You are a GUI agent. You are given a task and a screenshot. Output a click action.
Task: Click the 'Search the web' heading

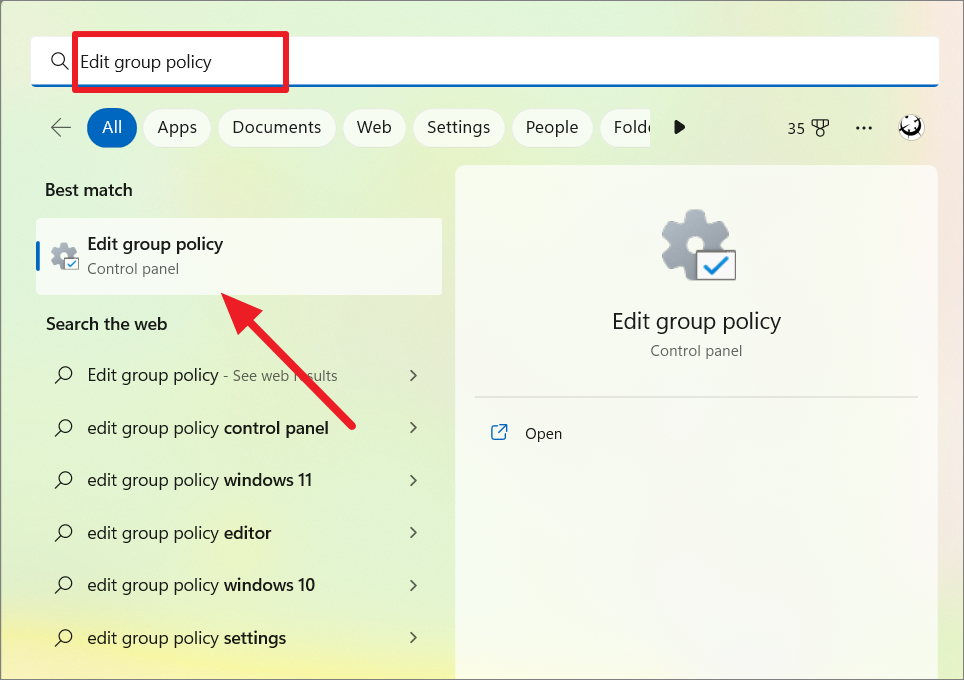click(x=106, y=324)
